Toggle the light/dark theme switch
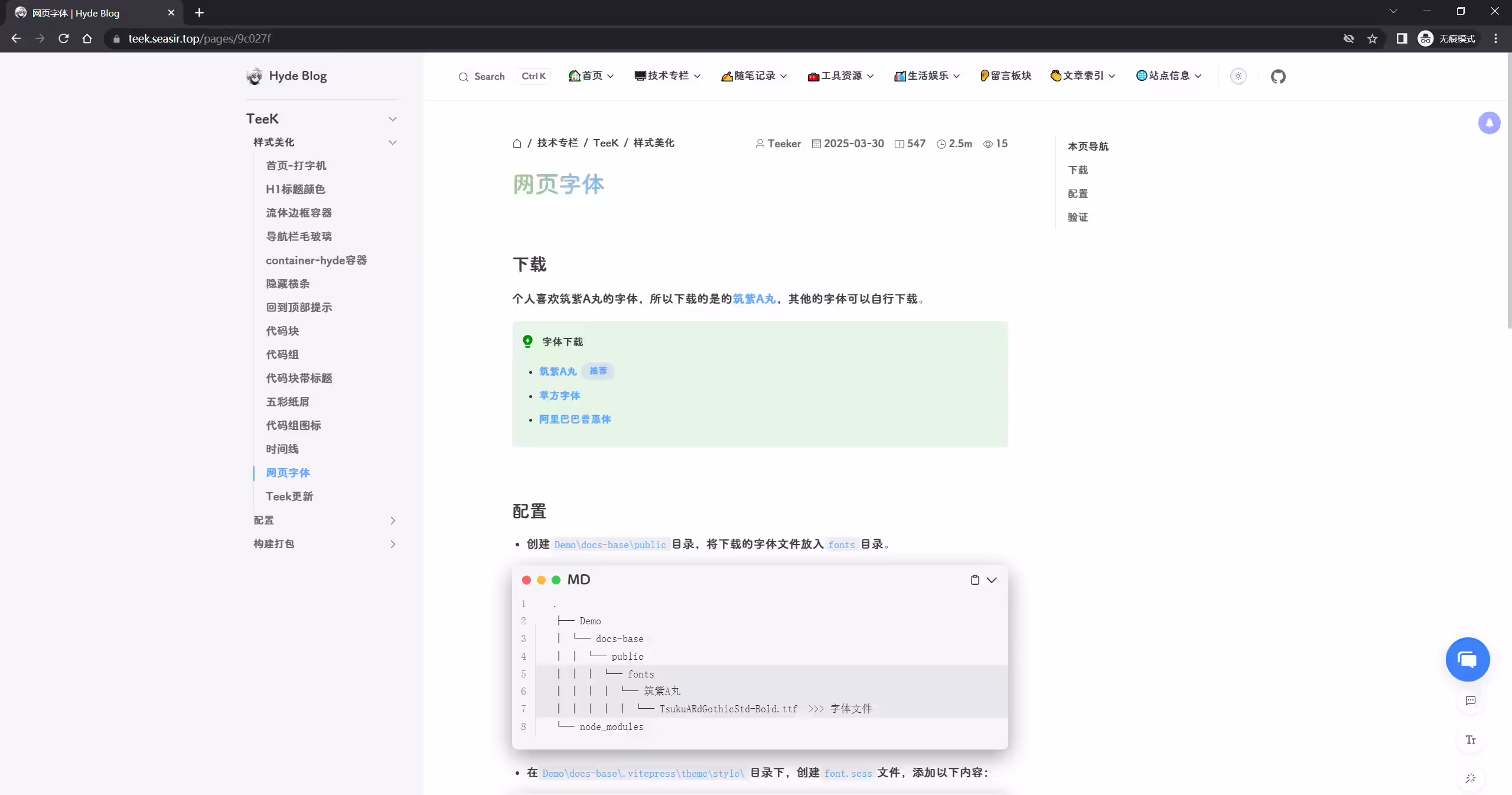Screen dimensions: 1512x795 click(1238, 76)
